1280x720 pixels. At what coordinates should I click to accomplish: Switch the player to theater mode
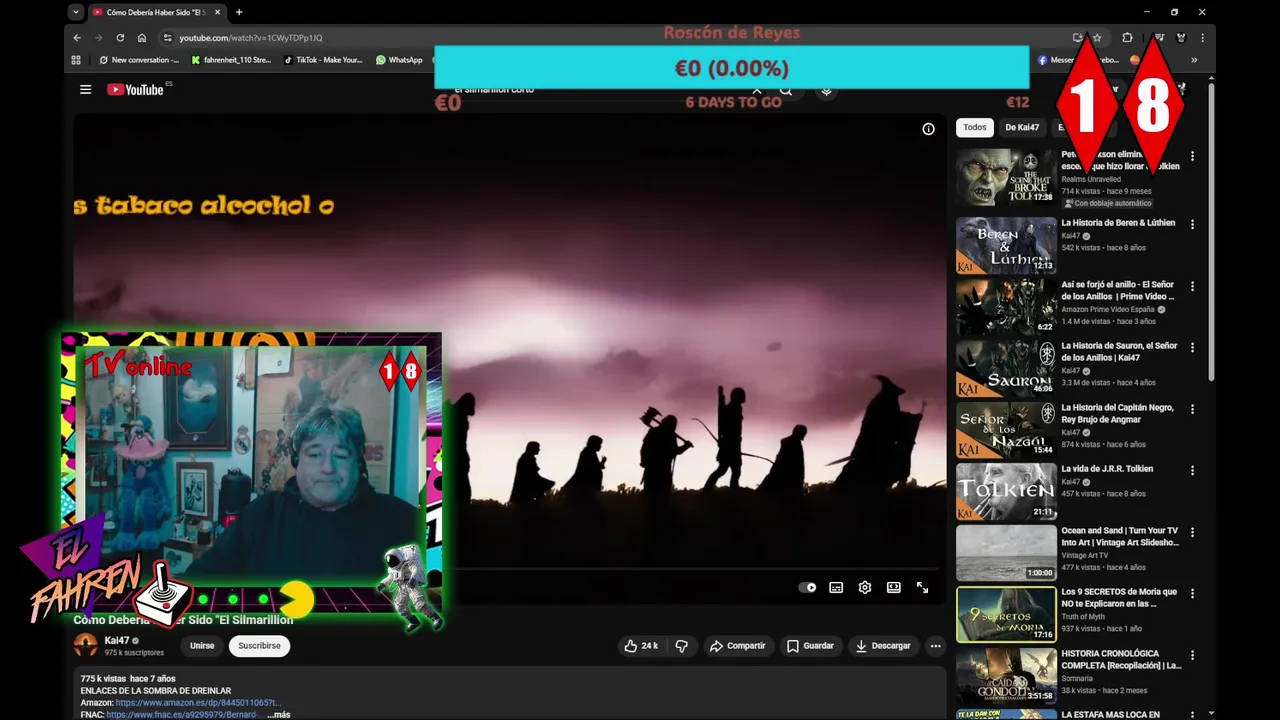tap(894, 588)
